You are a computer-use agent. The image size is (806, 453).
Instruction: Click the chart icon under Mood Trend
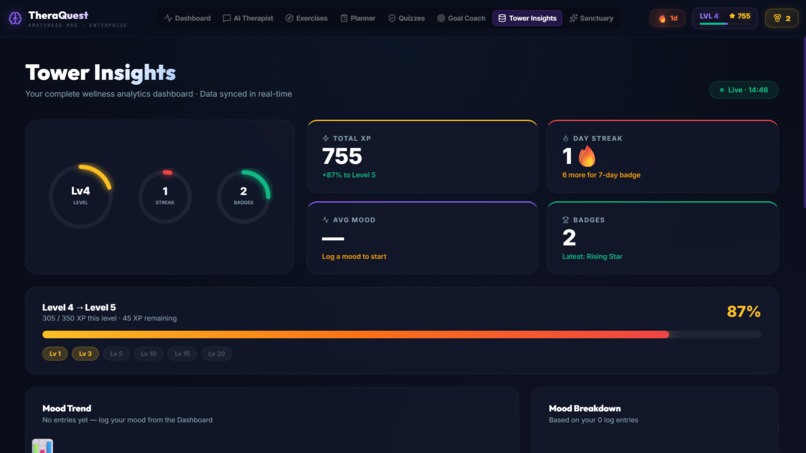point(42,446)
